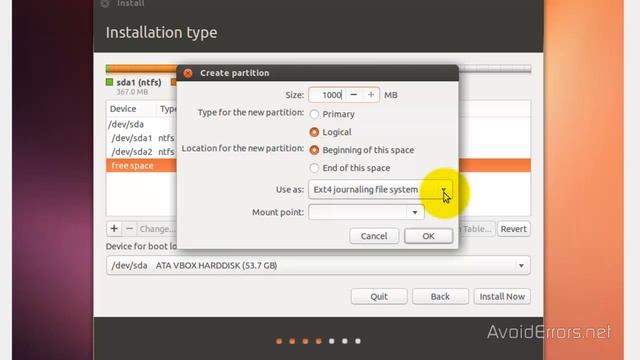Open the Use as file system dropdown
640x360 pixels.
pyautogui.click(x=380, y=189)
